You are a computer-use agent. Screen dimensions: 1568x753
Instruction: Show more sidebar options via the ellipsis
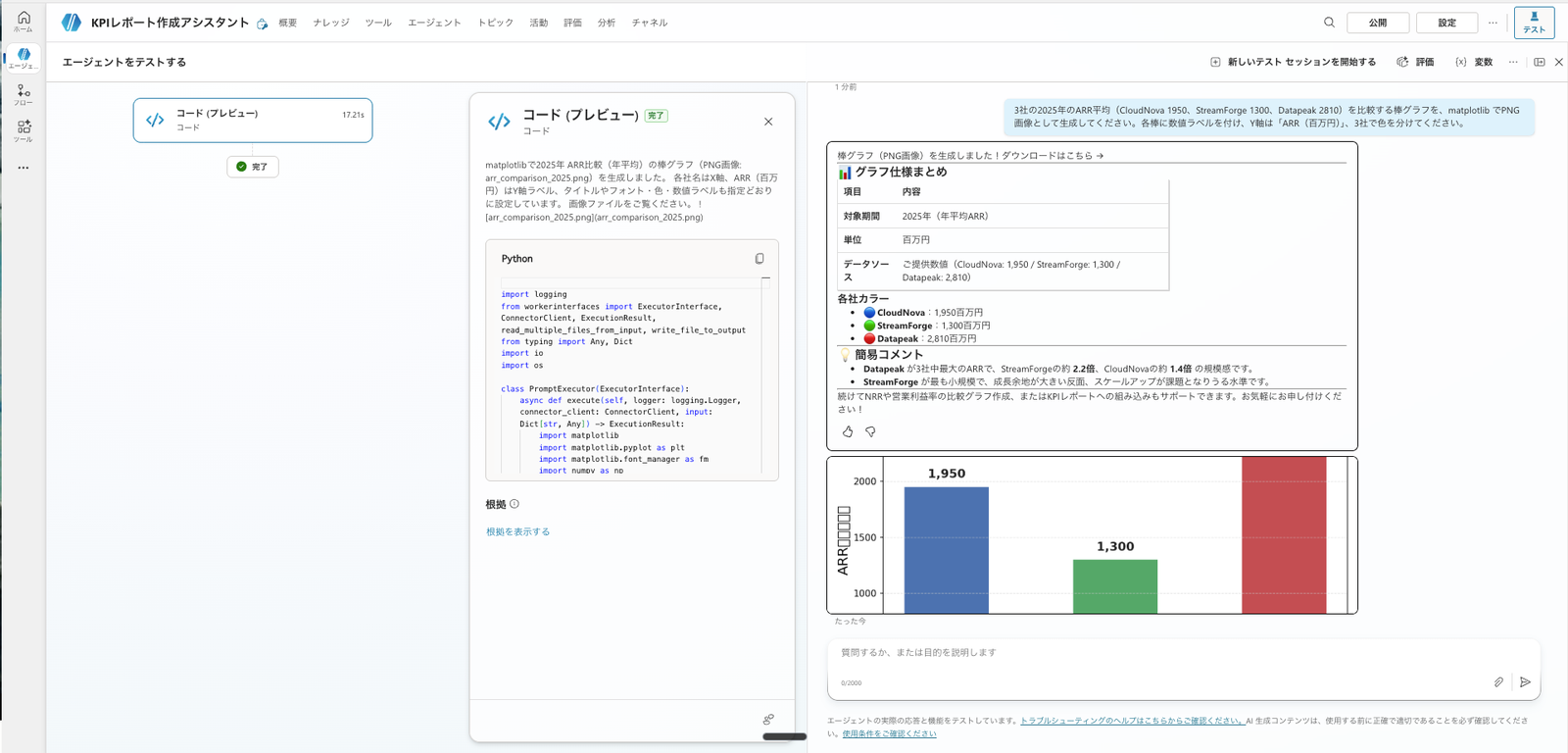(24, 168)
